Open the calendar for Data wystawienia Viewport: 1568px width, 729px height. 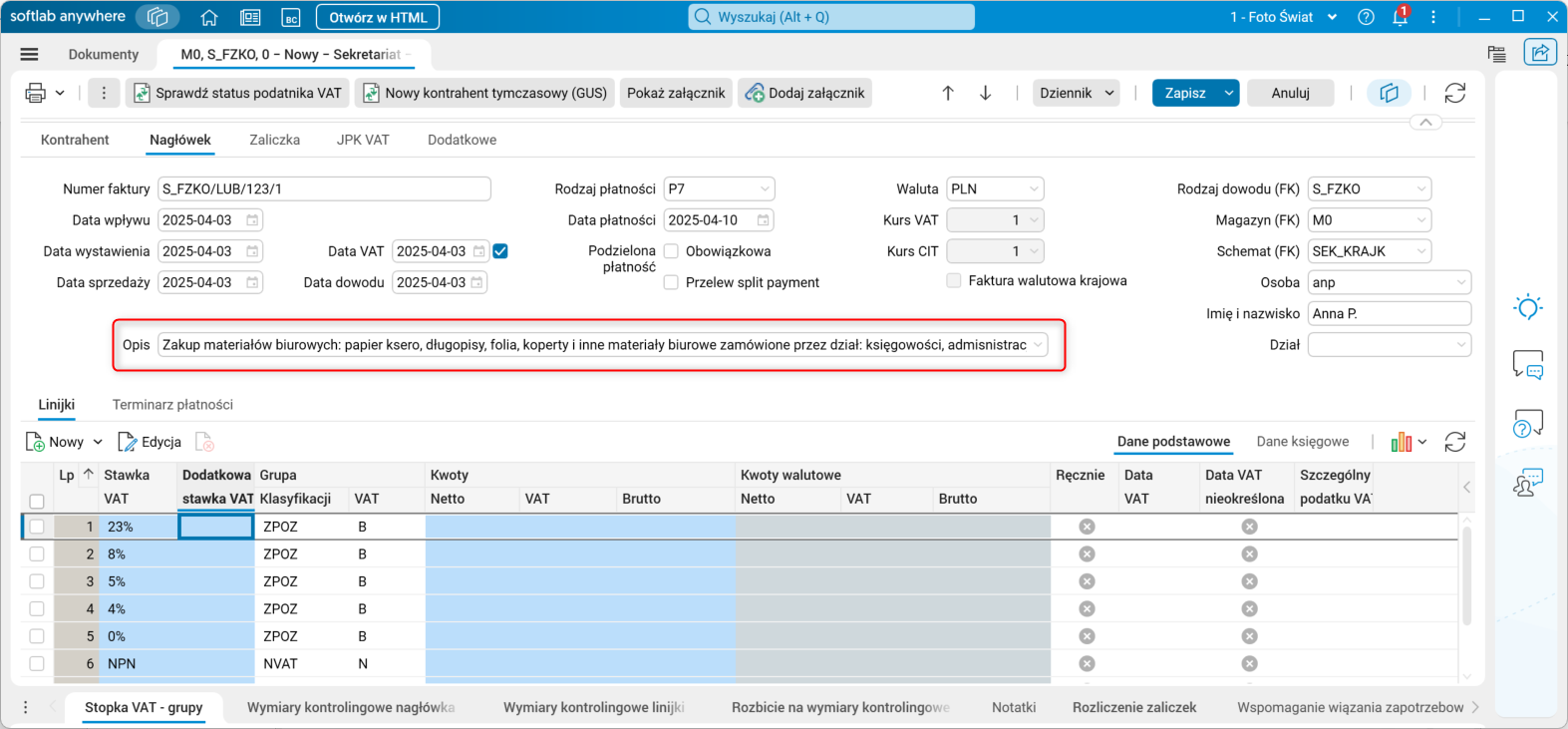click(253, 251)
